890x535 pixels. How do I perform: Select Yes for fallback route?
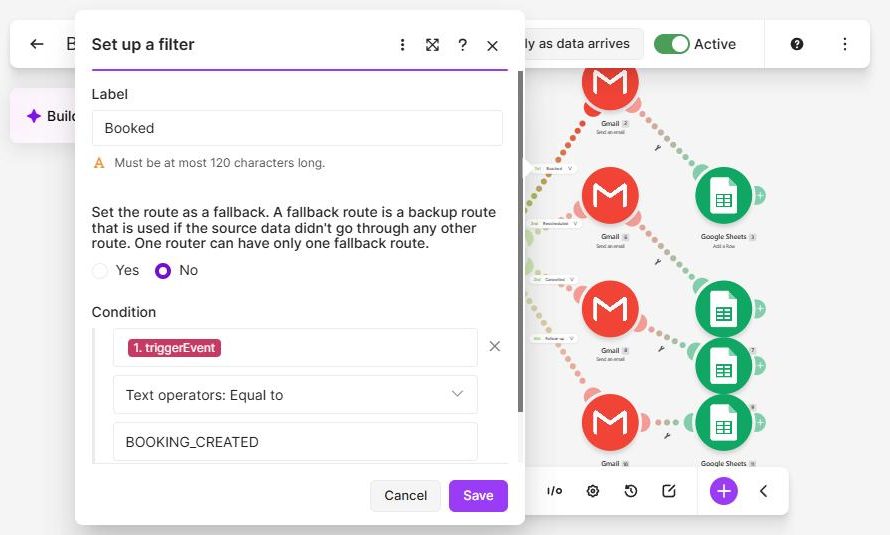[x=100, y=271]
